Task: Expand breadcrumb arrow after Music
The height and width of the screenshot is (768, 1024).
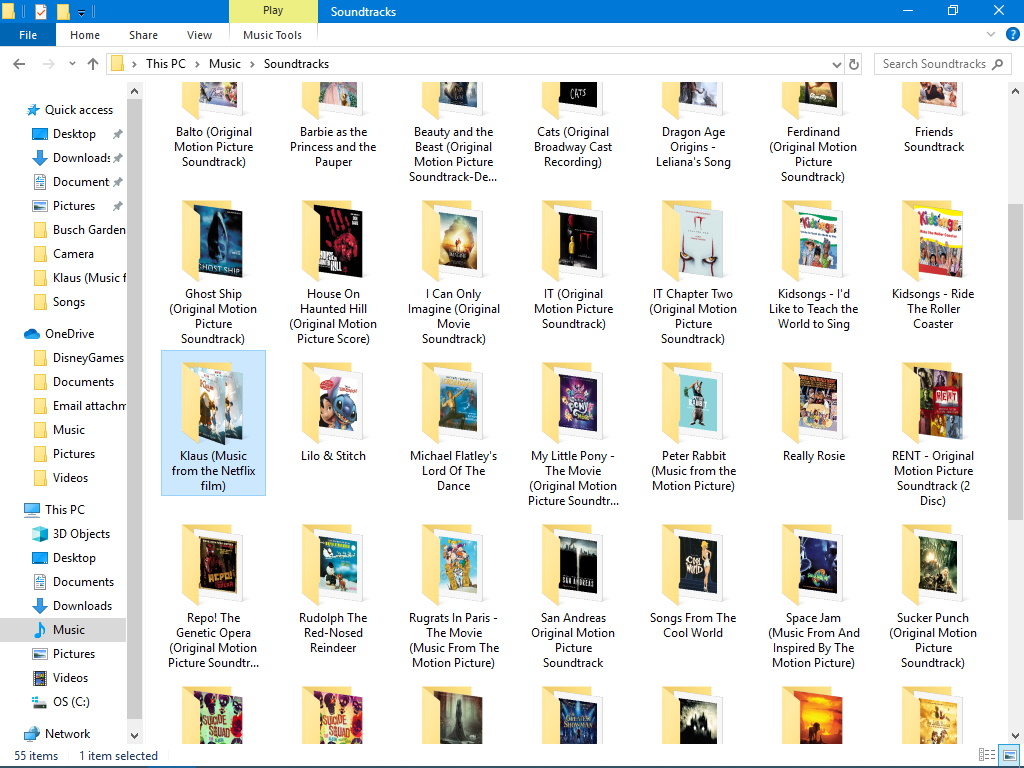Action: (x=252, y=64)
